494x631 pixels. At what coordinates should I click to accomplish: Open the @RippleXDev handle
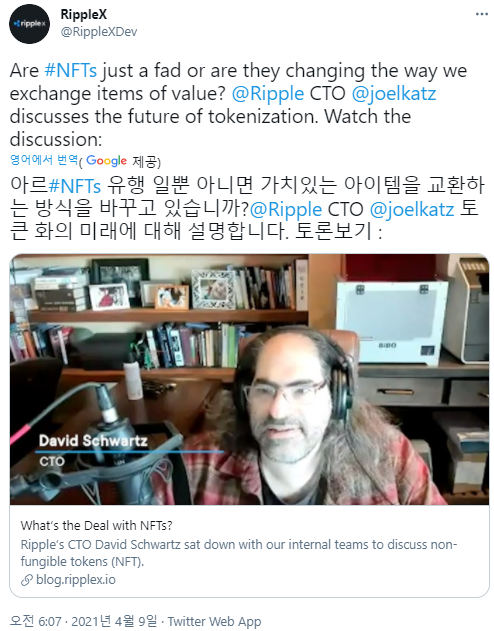[99, 31]
